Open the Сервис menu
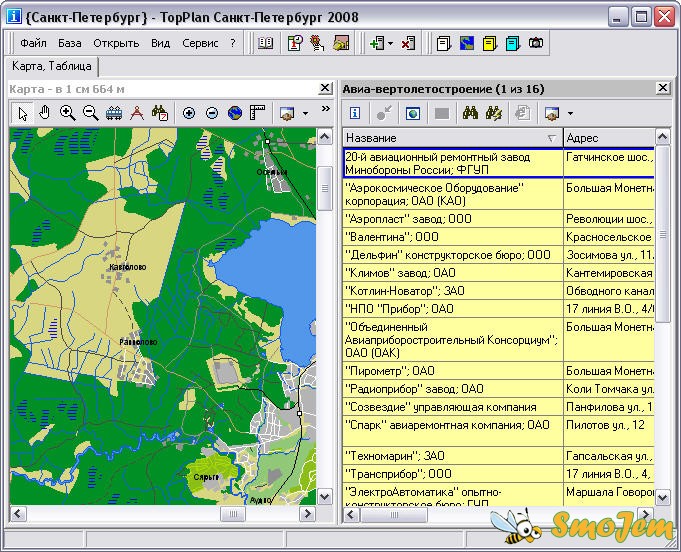The width and height of the screenshot is (681, 552). (200, 43)
